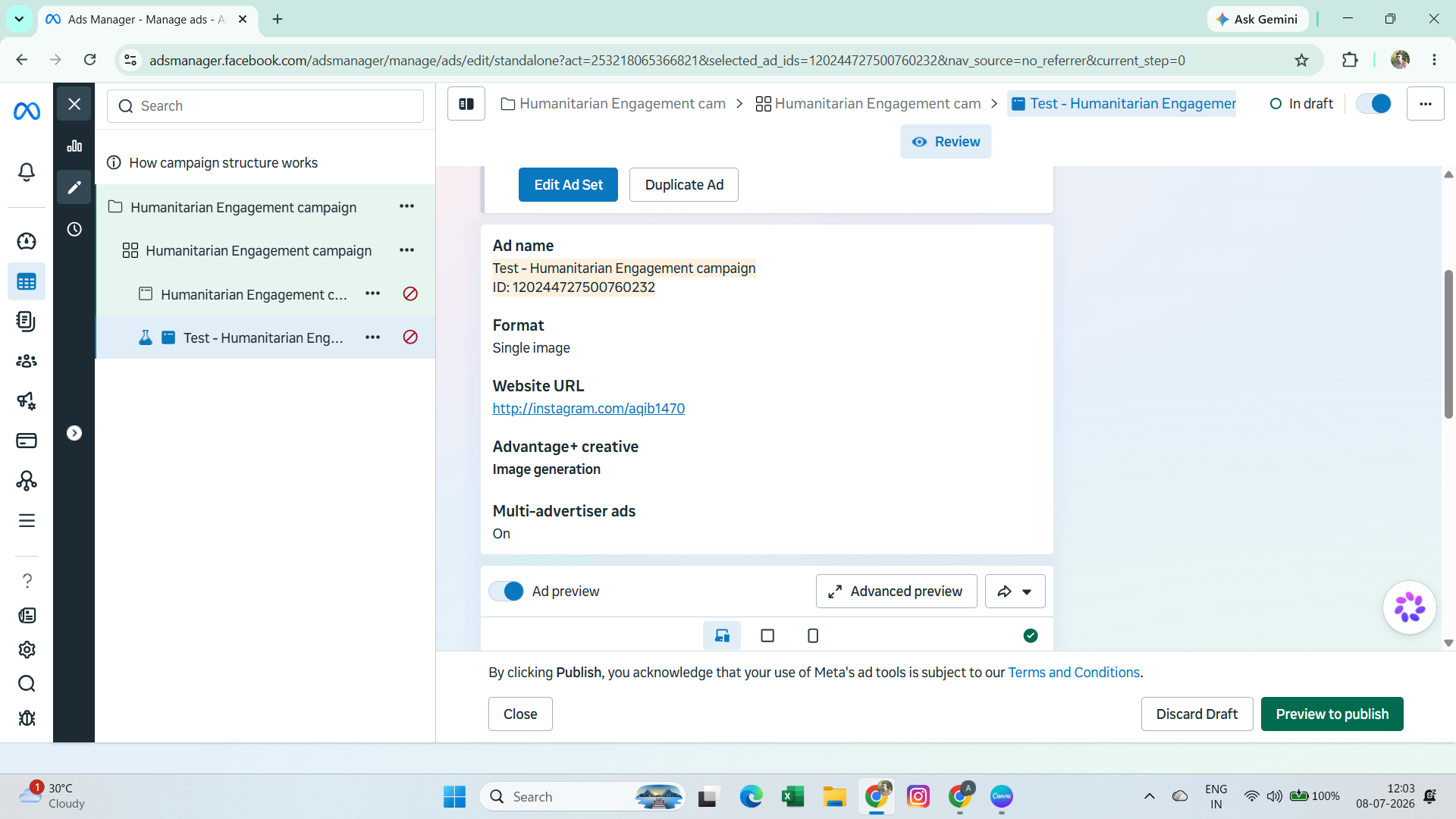Select the square desktop preview icon
This screenshot has height=819, width=1456.
coord(767,635)
